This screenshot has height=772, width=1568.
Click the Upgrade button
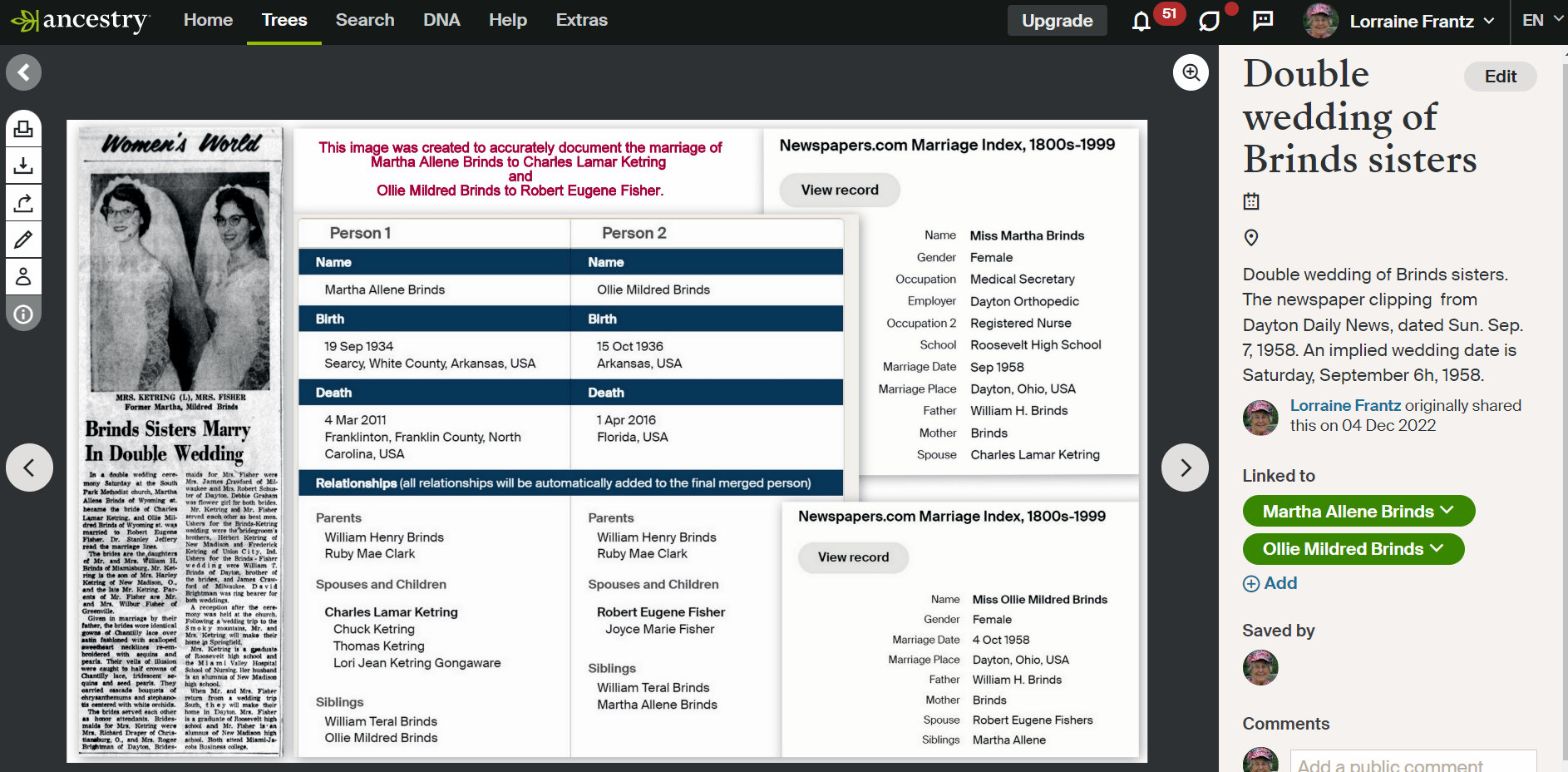tap(1057, 21)
